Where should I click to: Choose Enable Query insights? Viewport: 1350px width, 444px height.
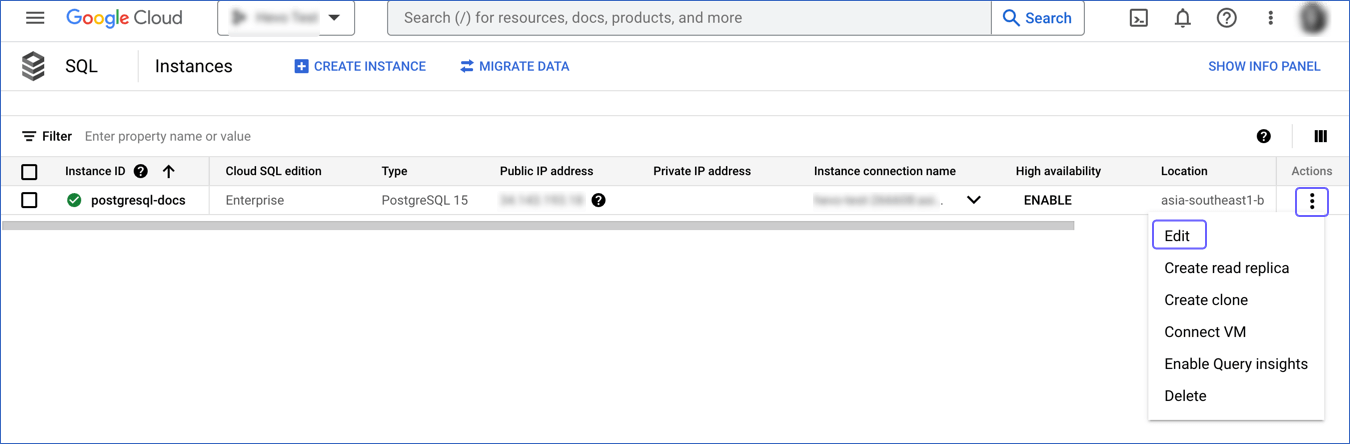point(1236,364)
